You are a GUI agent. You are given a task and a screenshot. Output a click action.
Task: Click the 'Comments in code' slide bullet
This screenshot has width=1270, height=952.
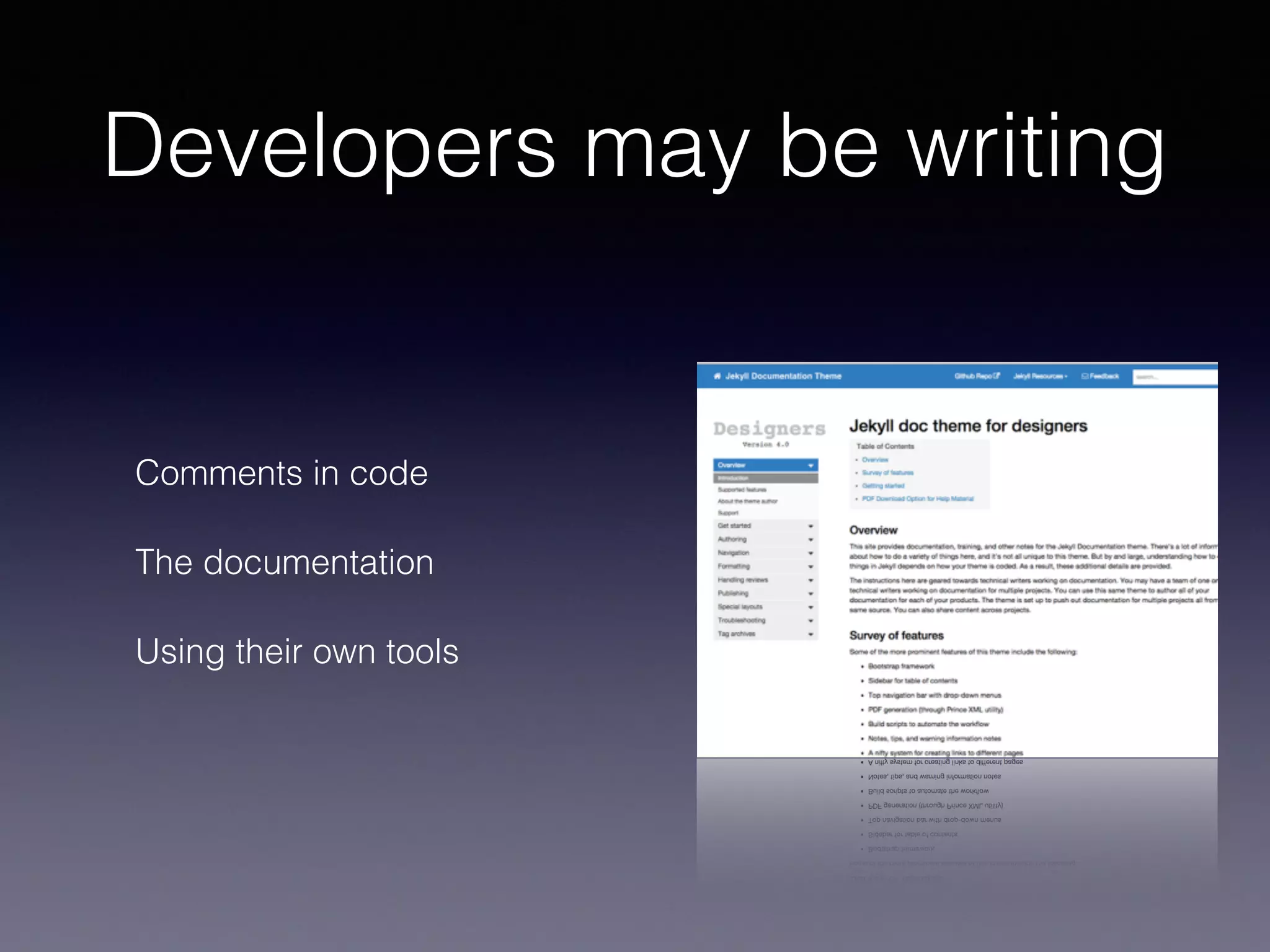tap(282, 474)
